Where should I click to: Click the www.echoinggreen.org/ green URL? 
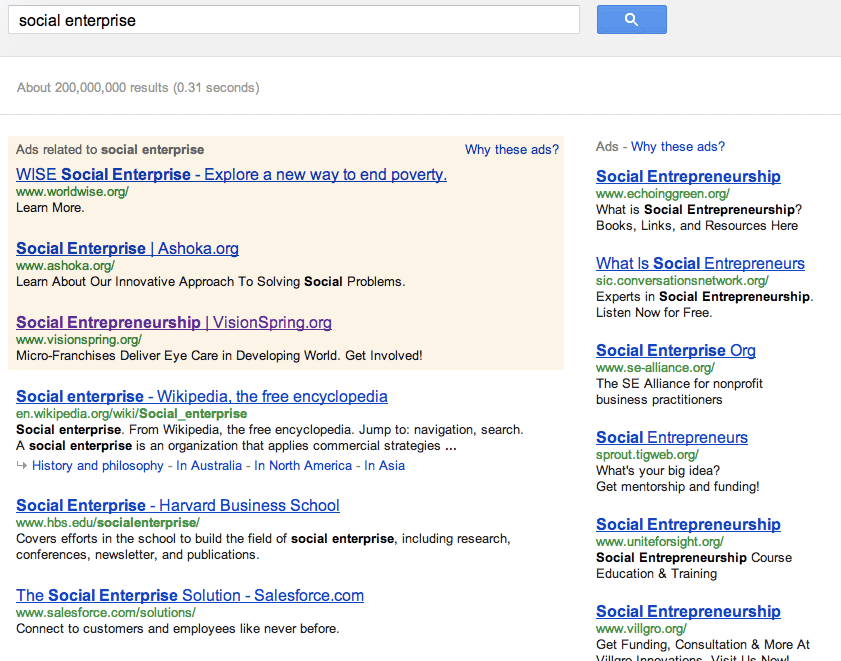click(663, 194)
